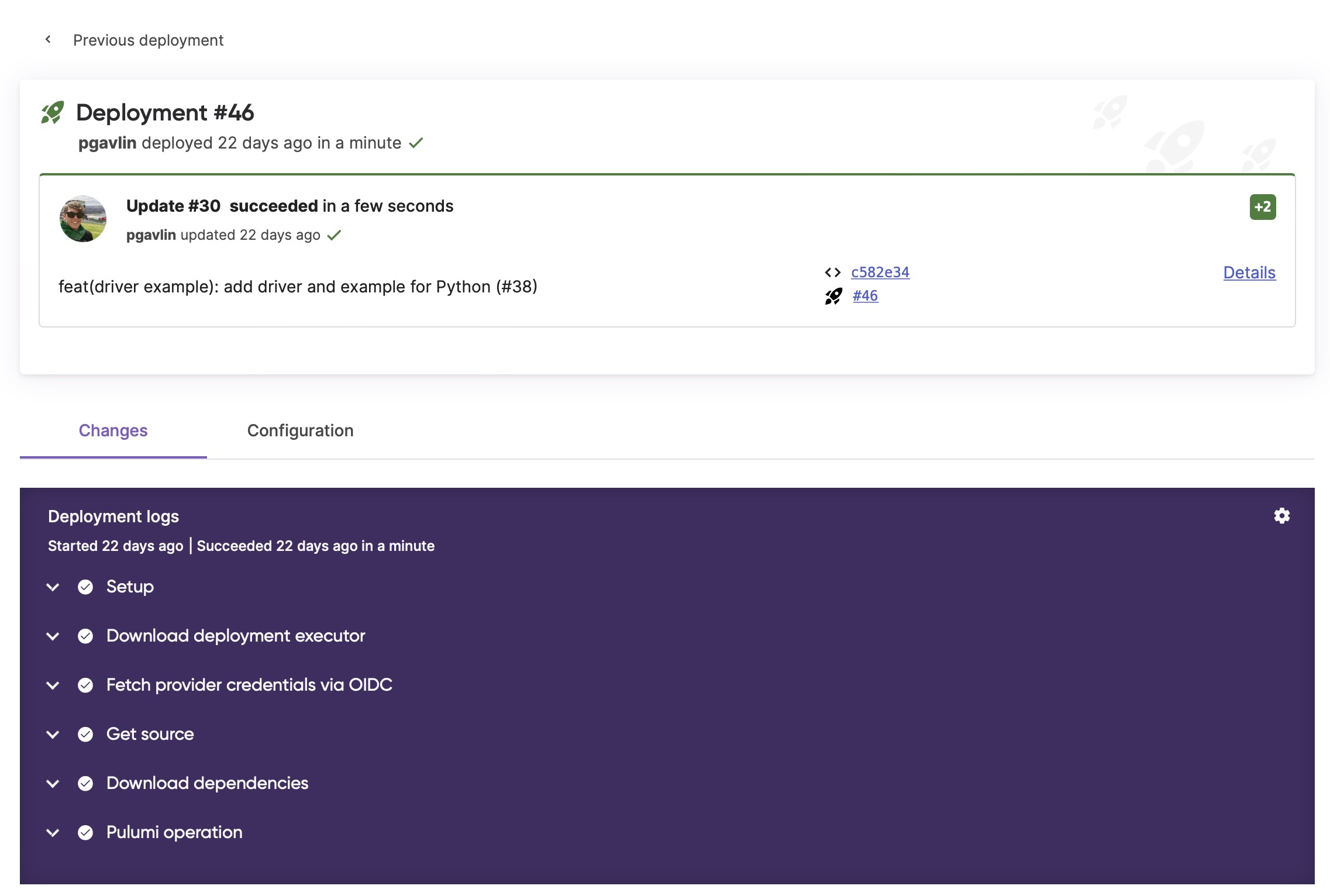1330x896 pixels.
Task: Click the Get source check icon
Action: [x=85, y=735]
